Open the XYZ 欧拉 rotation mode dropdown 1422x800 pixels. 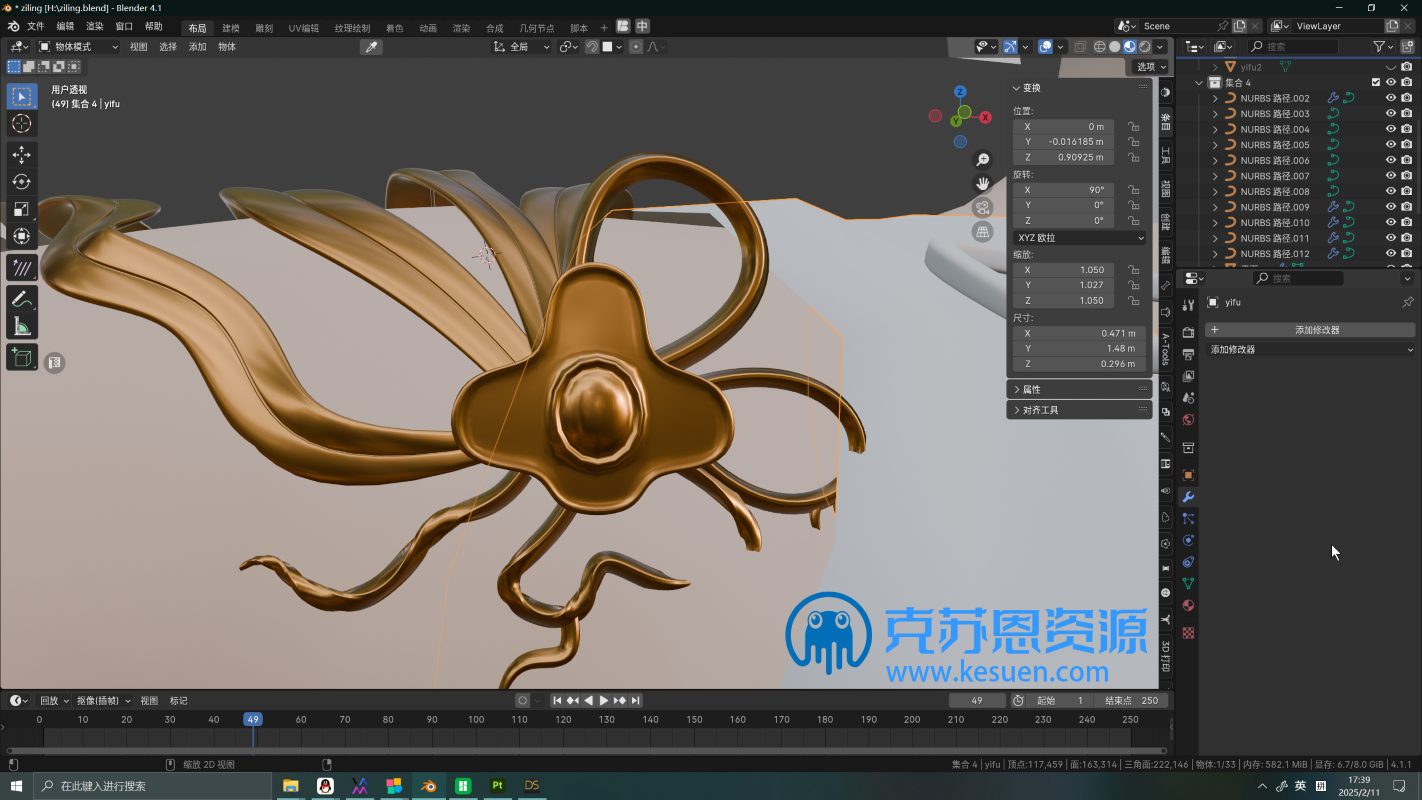(1079, 238)
